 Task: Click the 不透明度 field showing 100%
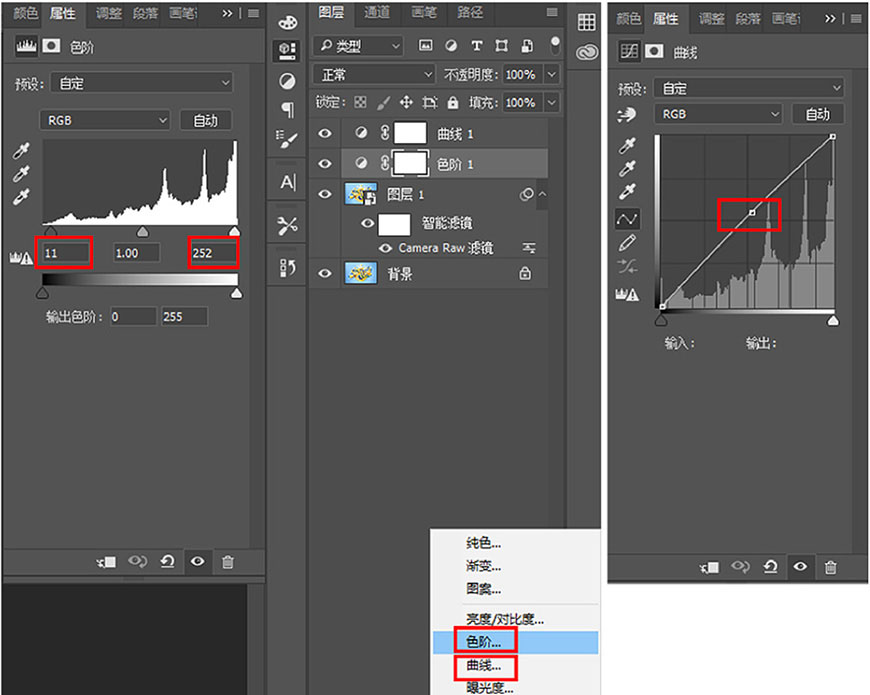[x=522, y=74]
